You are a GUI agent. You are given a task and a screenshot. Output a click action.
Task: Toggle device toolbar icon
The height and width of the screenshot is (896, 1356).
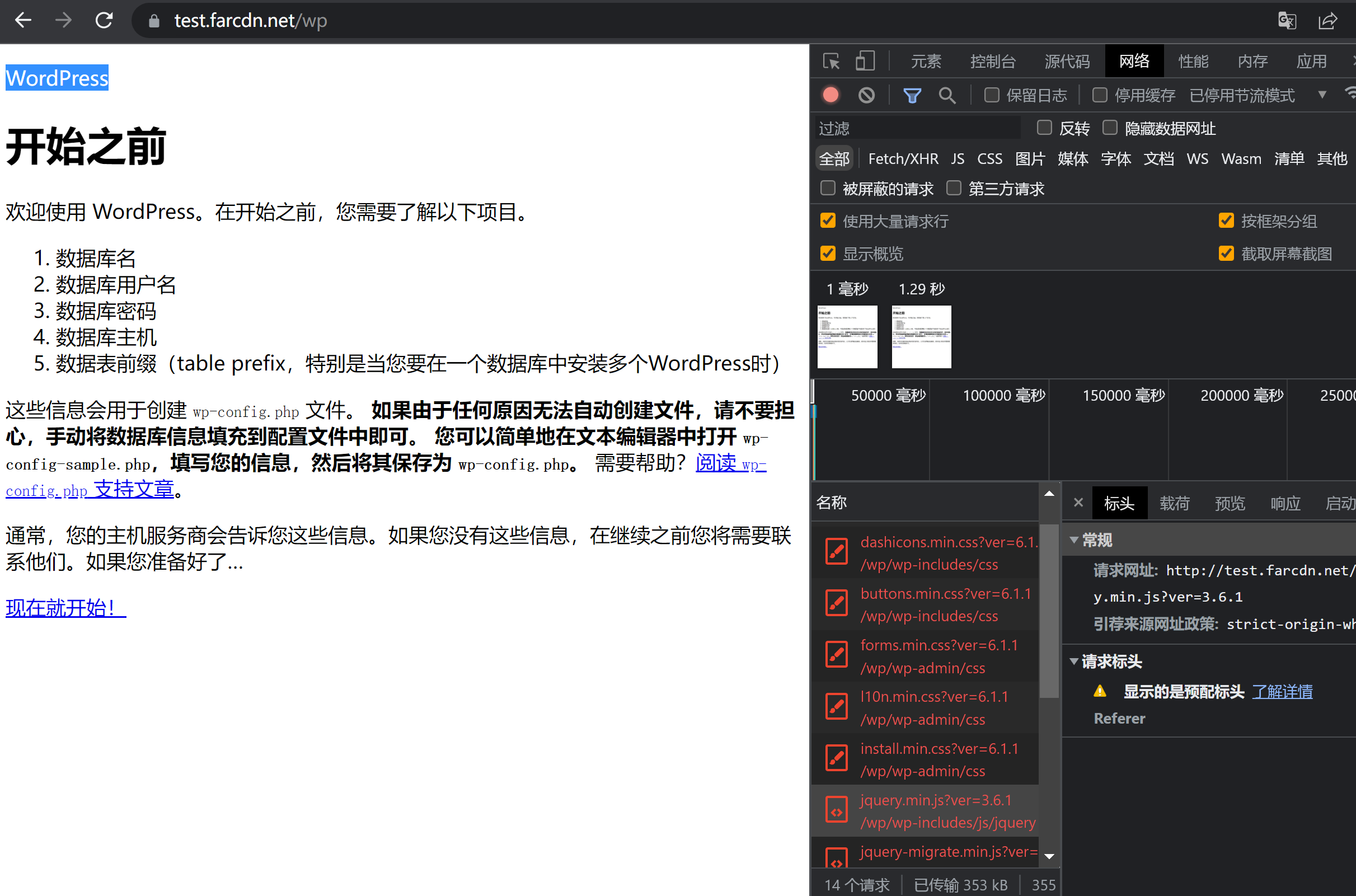coord(865,61)
